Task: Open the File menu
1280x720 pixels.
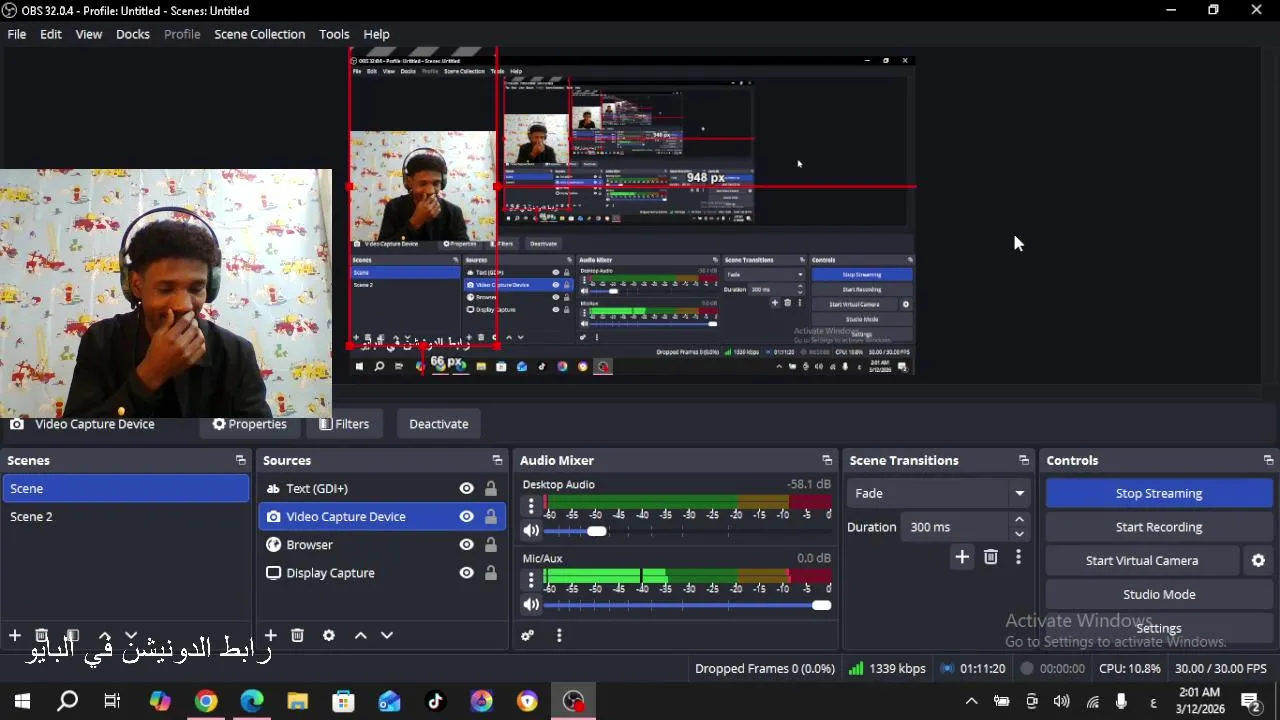Action: 17,34
